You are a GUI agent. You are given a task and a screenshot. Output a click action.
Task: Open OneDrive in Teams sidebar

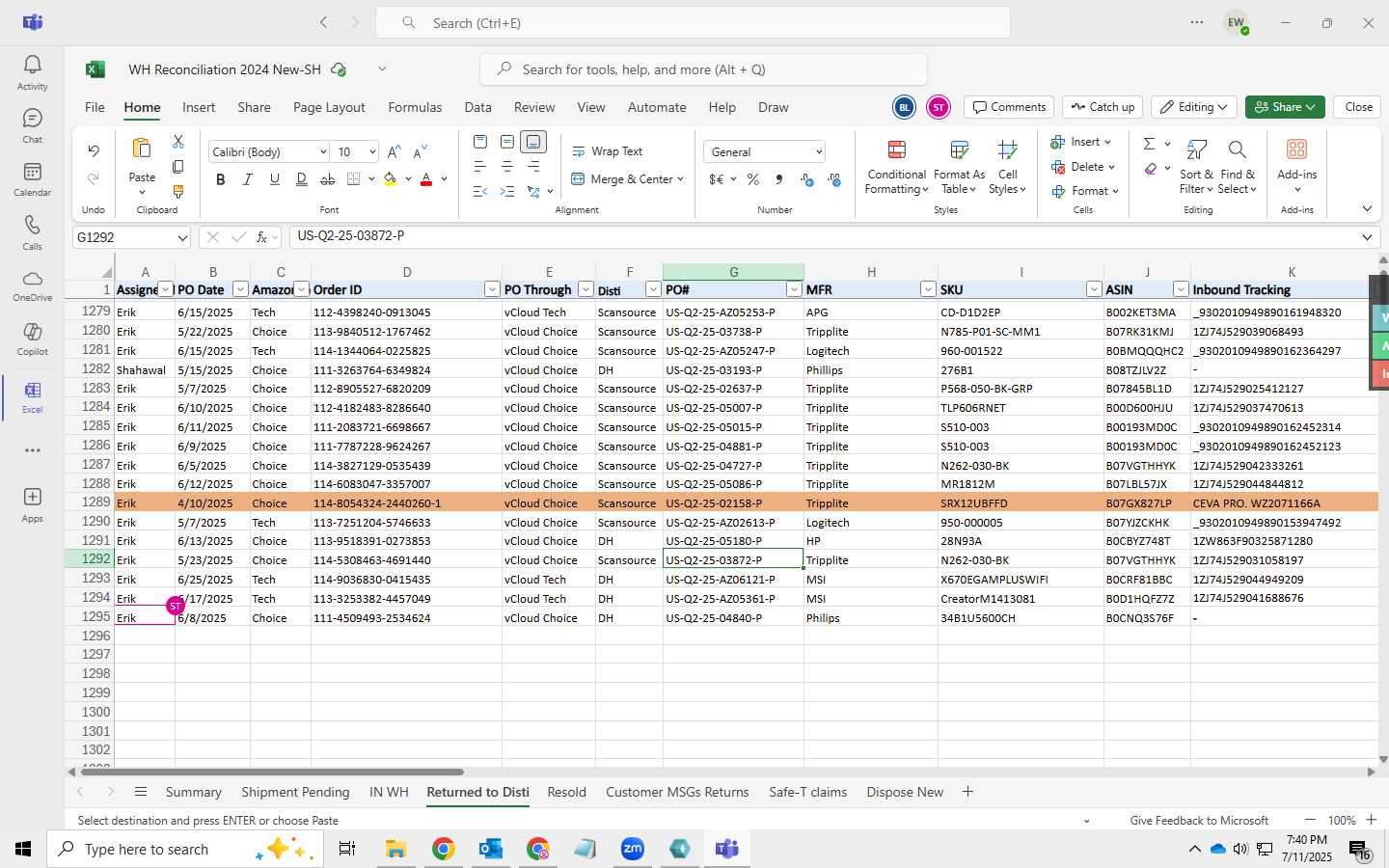32,285
